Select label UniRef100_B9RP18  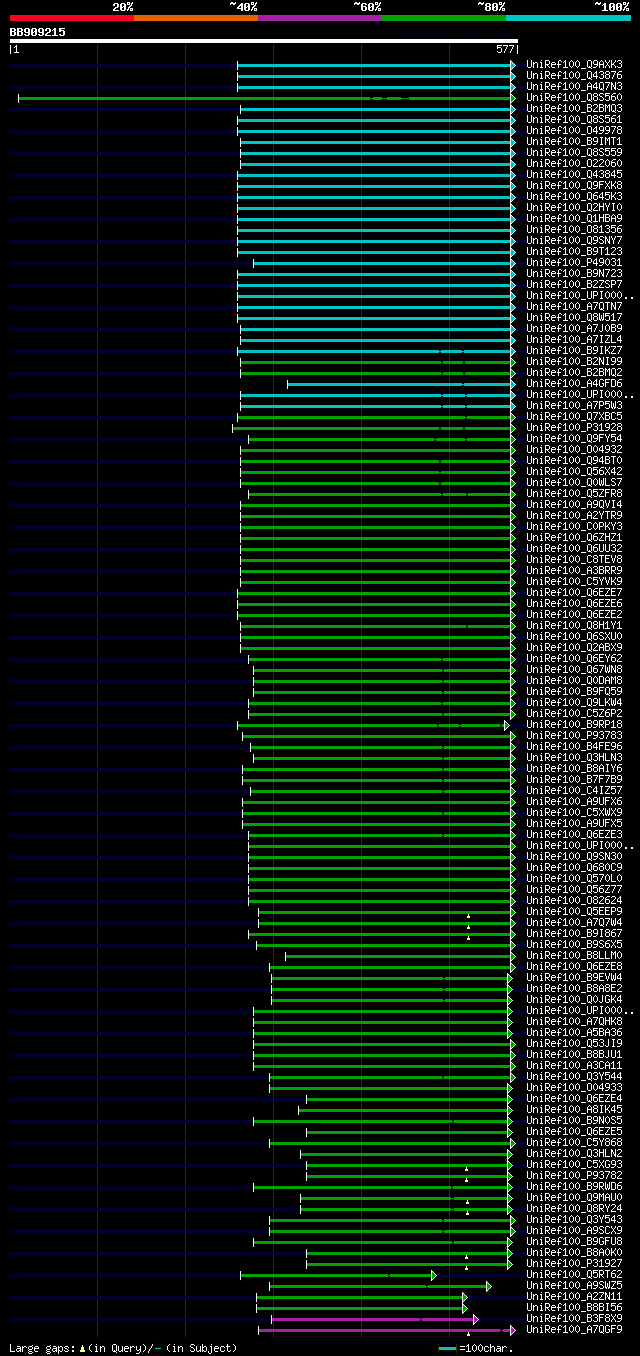pos(574,725)
